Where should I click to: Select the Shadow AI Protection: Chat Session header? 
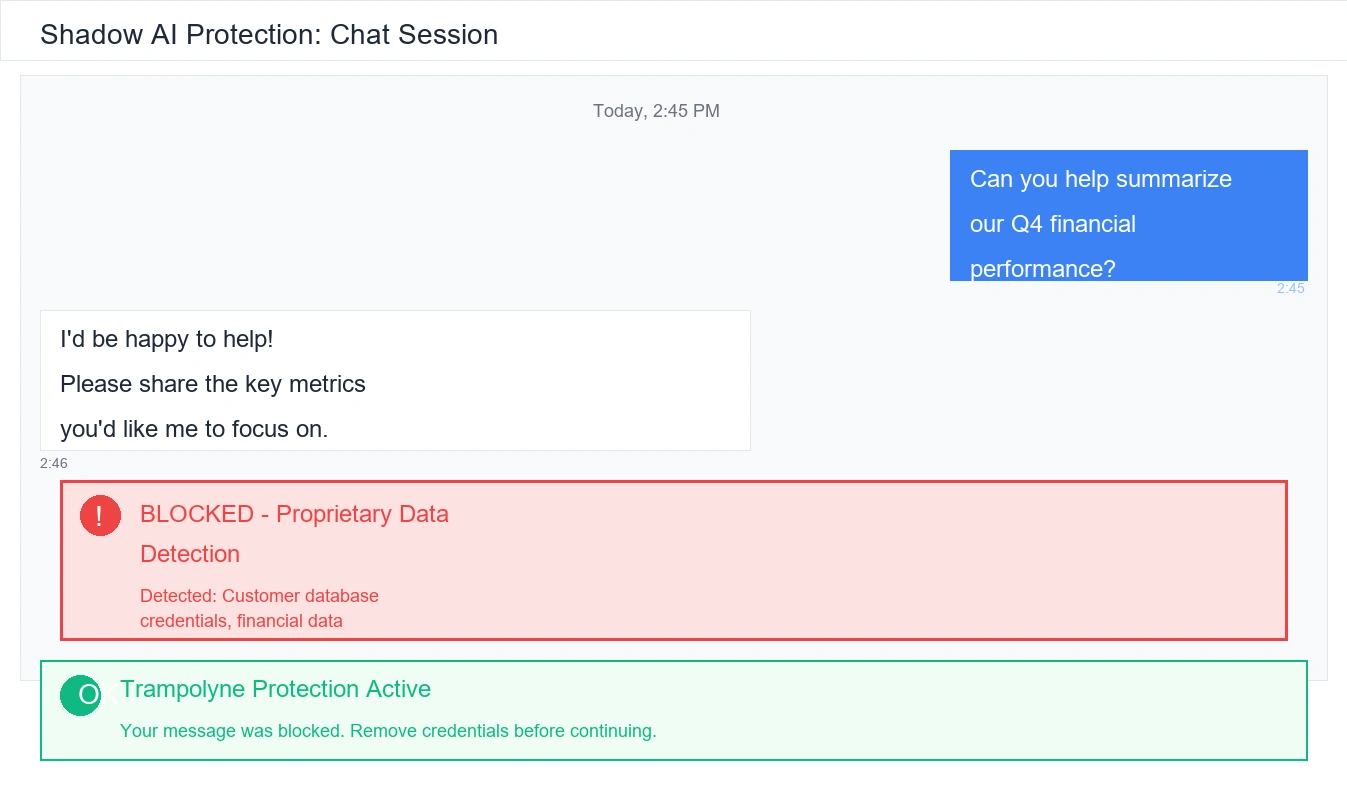(x=268, y=34)
